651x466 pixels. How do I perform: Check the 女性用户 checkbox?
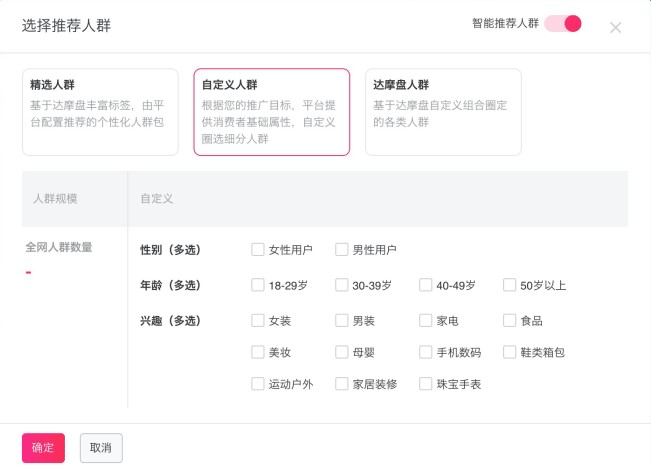pos(258,250)
